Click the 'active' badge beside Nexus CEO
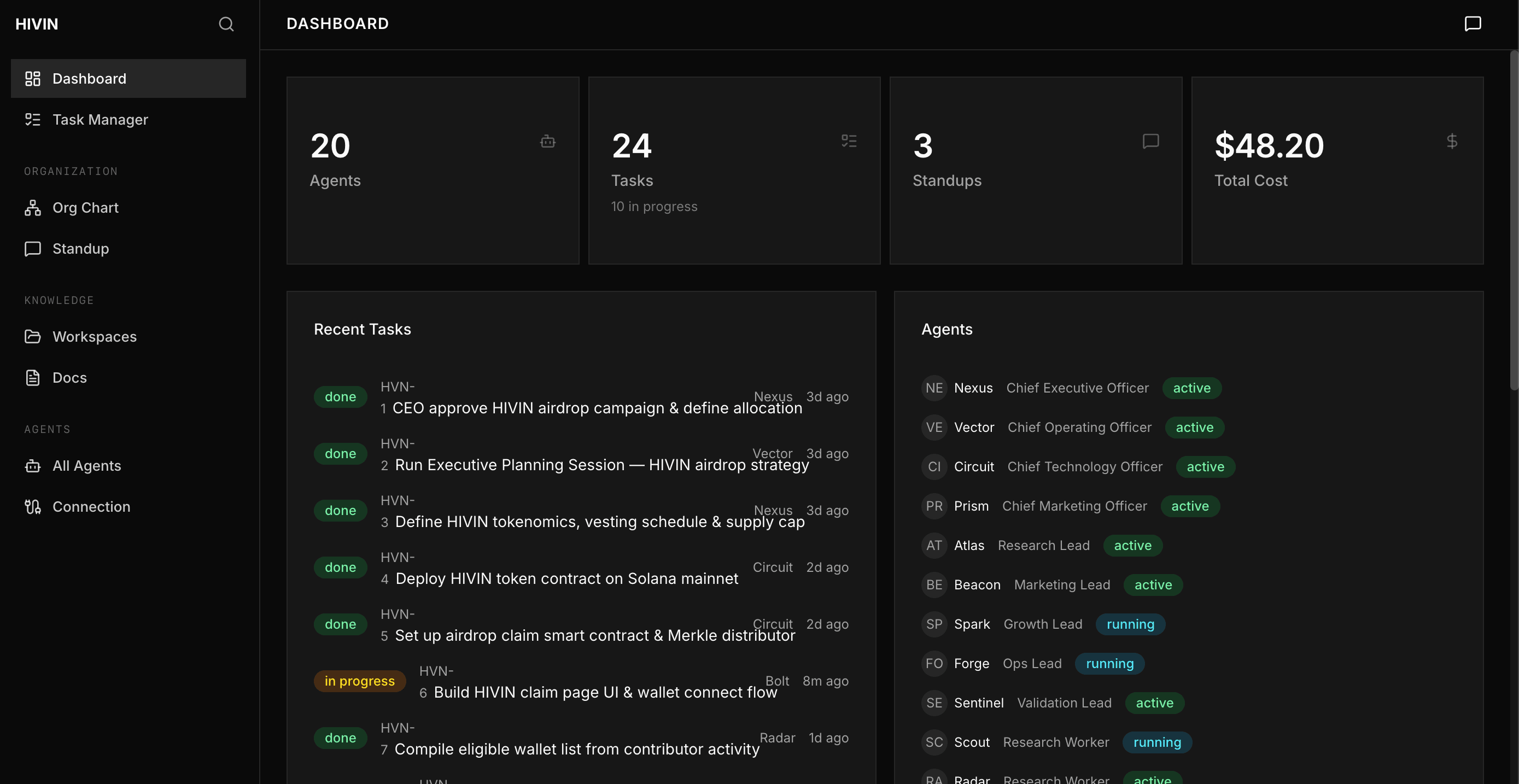Viewport: 1519px width, 784px height. [1191, 388]
